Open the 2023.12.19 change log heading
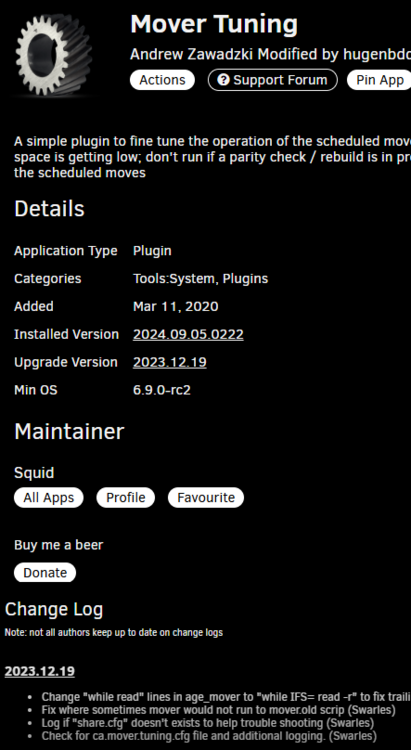Viewport: 411px width, 750px height. [x=40, y=671]
